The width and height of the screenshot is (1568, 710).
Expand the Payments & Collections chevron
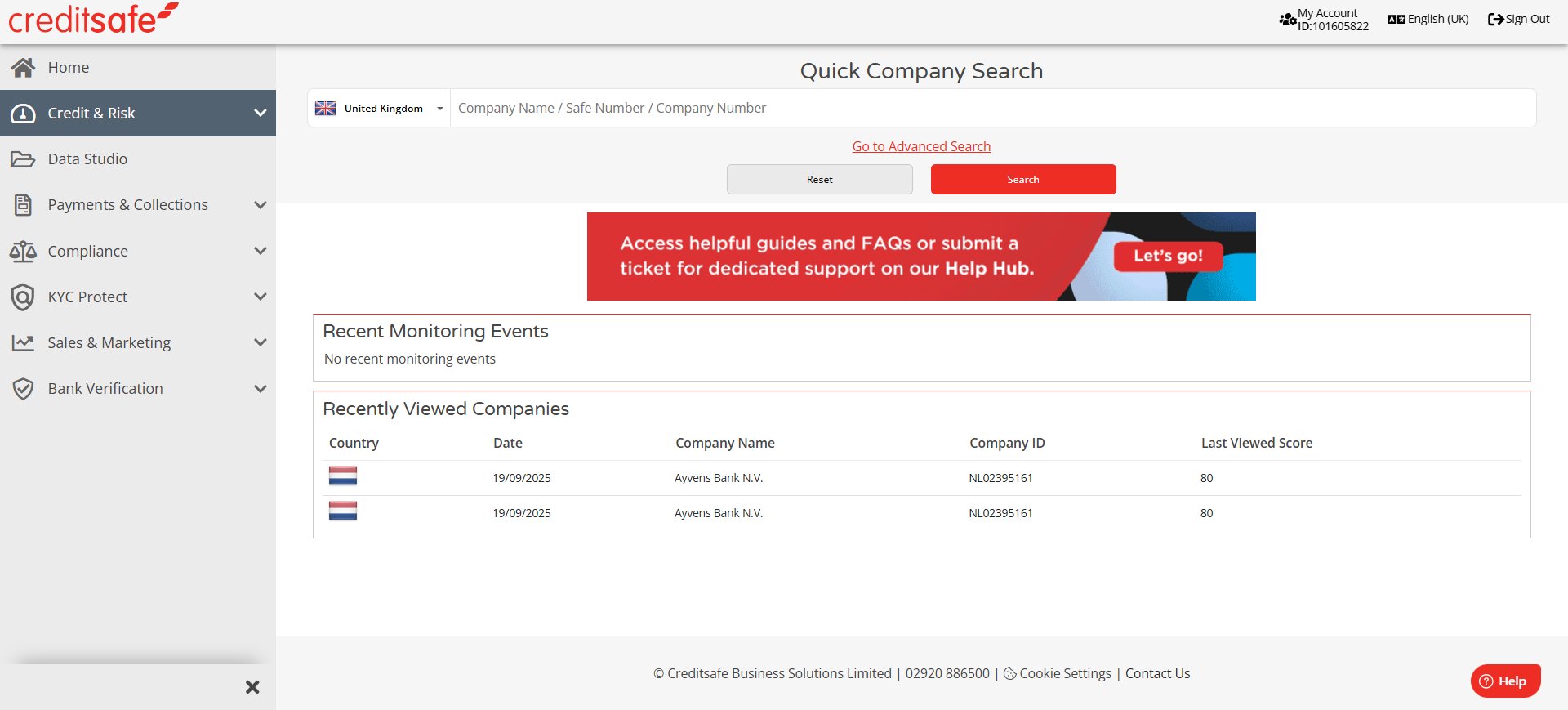coord(261,205)
